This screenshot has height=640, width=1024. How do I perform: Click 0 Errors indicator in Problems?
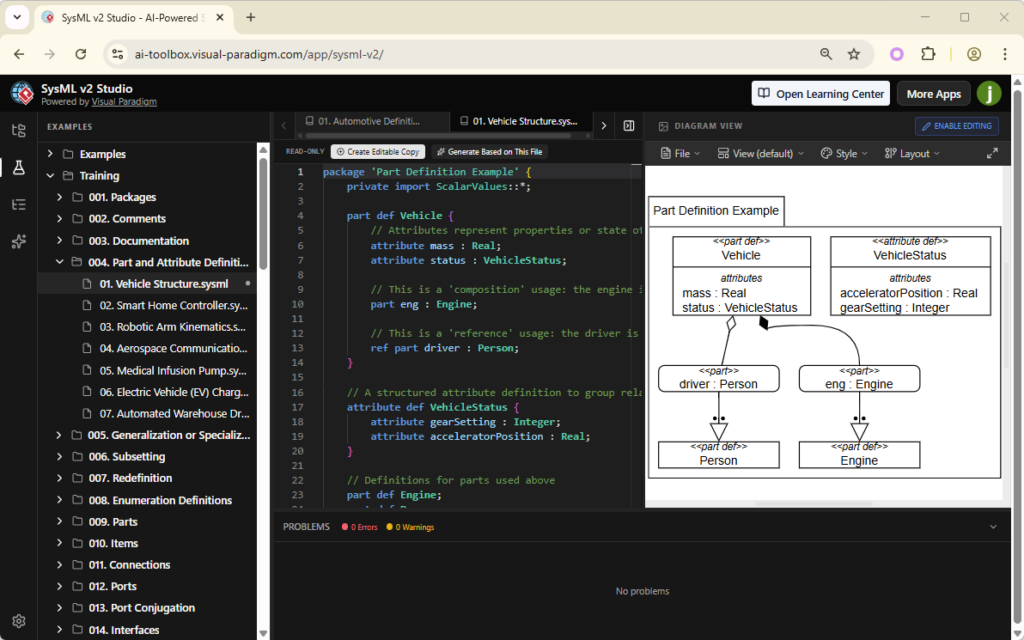pyautogui.click(x=359, y=527)
